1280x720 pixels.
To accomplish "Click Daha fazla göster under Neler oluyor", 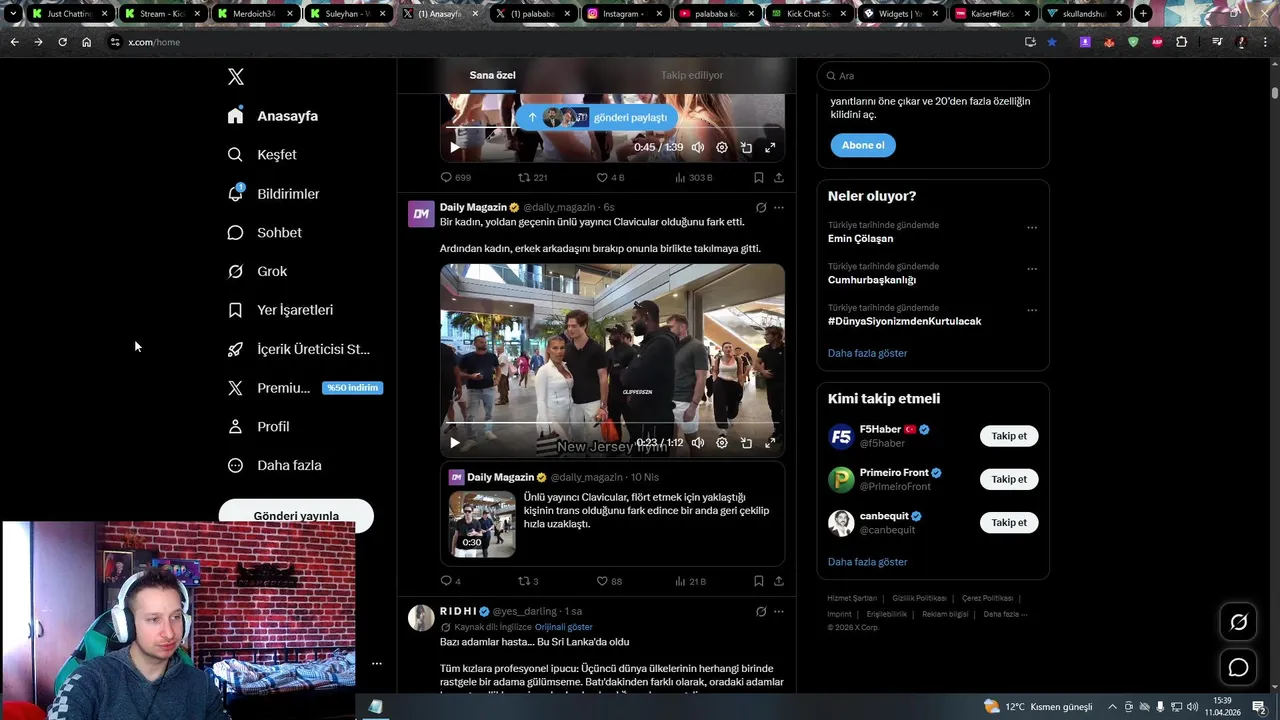I will coord(868,353).
